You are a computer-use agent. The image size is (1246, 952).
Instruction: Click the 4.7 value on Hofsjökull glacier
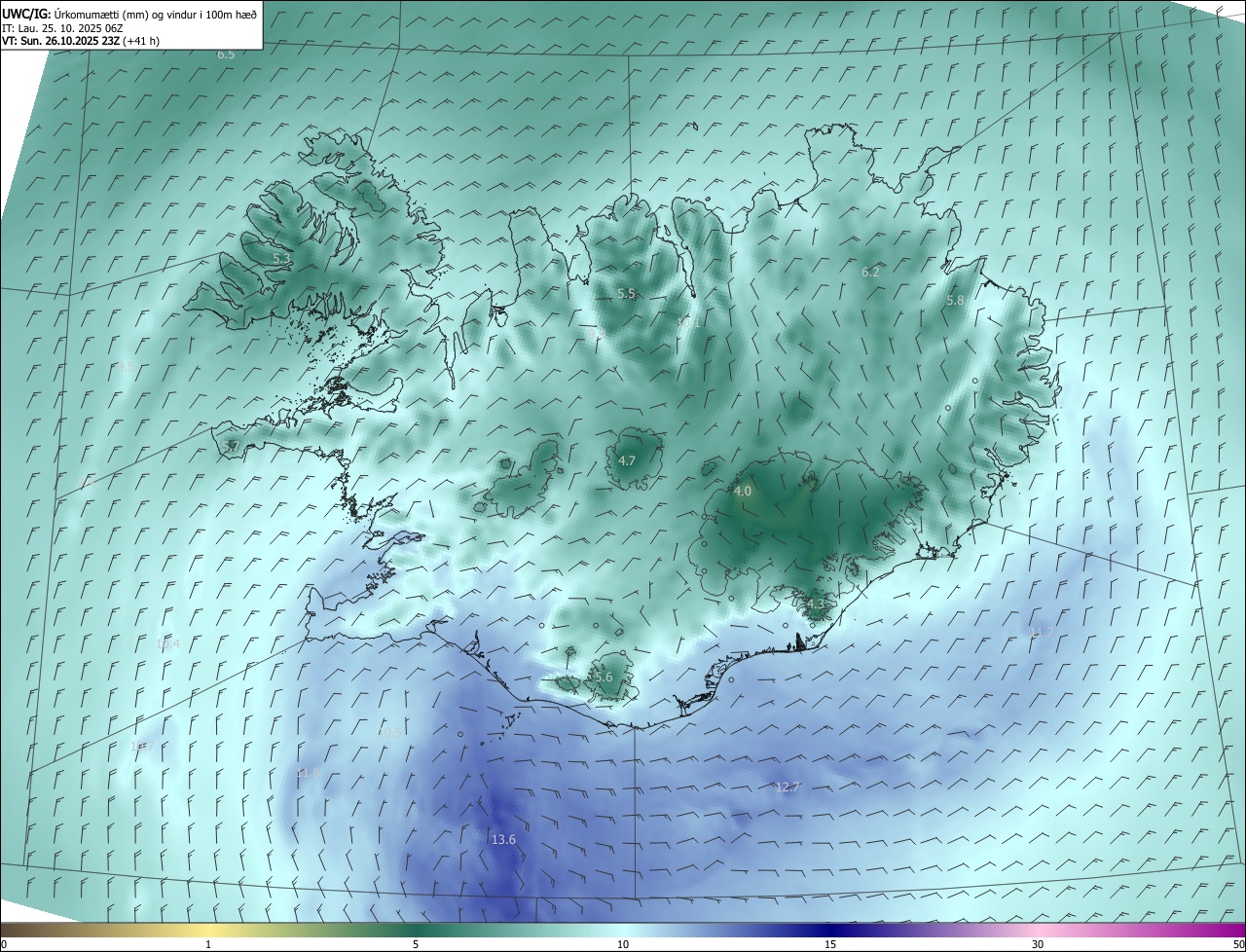pos(627,461)
